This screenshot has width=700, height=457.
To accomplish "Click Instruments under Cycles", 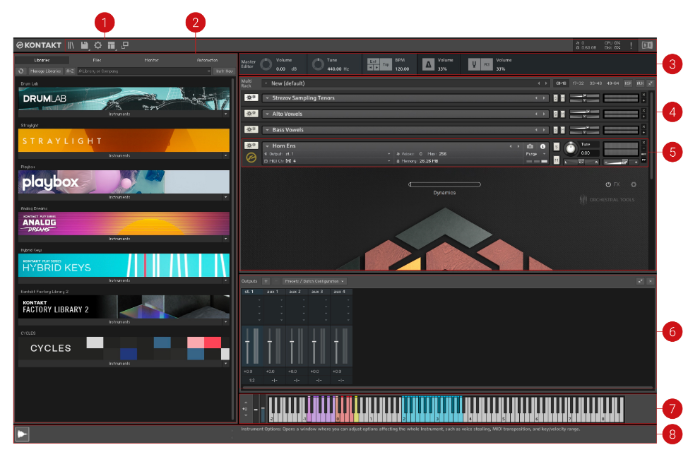I will [x=120, y=363].
